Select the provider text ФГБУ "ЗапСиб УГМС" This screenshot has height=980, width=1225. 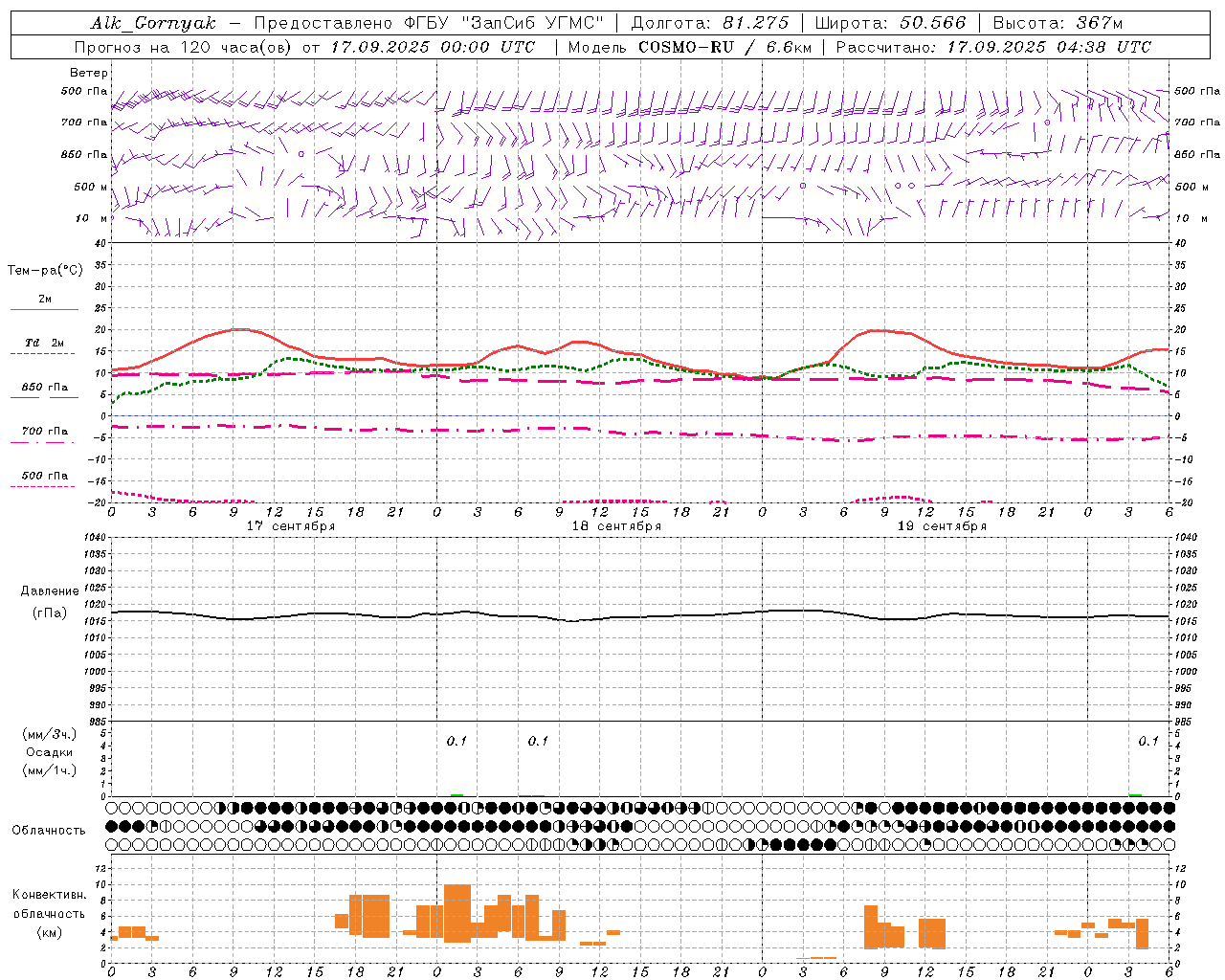(x=503, y=23)
